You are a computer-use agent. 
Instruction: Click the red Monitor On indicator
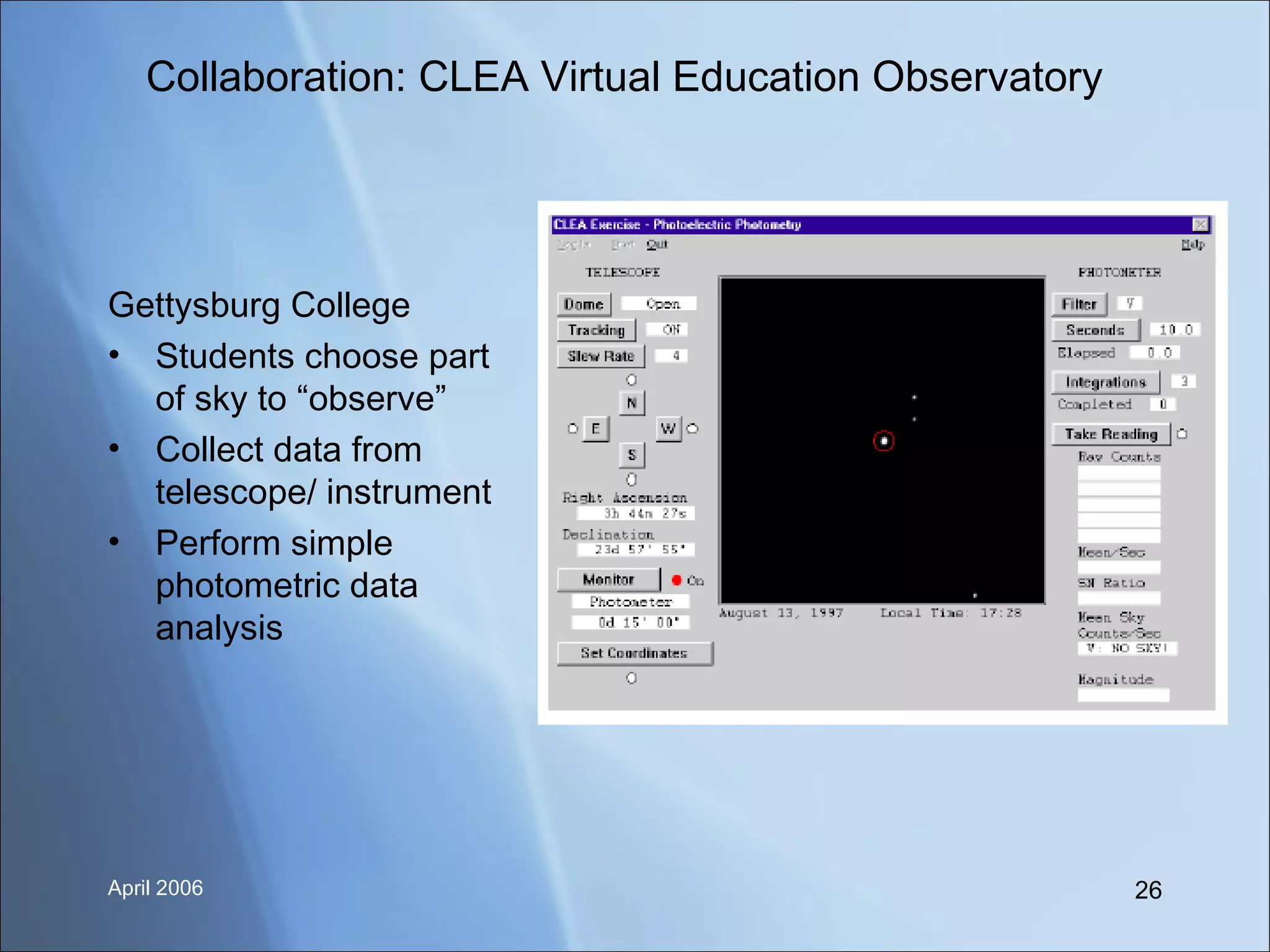[677, 580]
